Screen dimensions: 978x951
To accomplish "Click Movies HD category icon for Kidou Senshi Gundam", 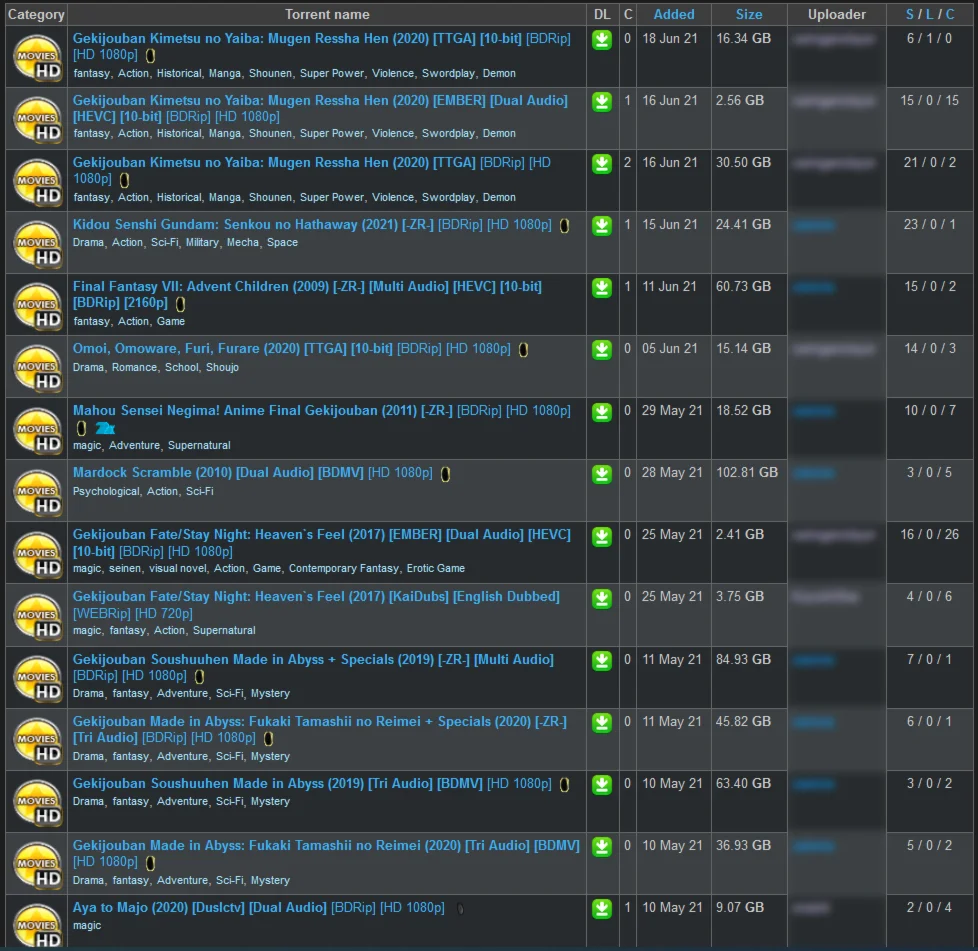I will (x=38, y=244).
